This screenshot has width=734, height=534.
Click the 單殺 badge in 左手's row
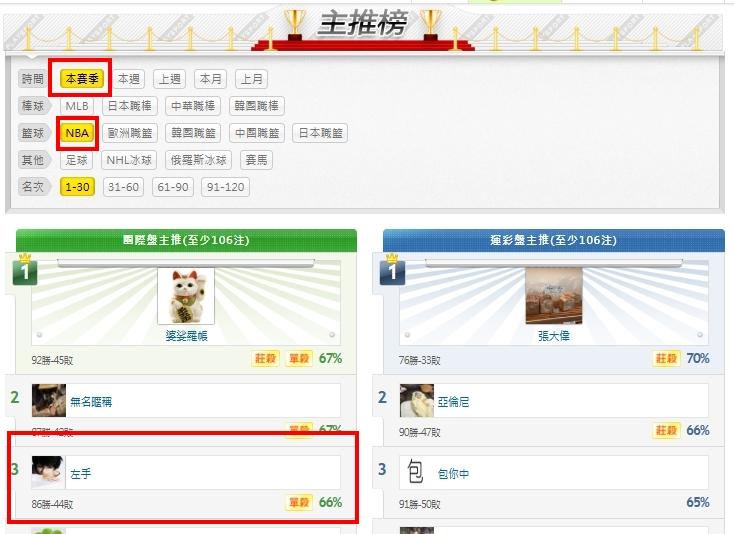(299, 503)
